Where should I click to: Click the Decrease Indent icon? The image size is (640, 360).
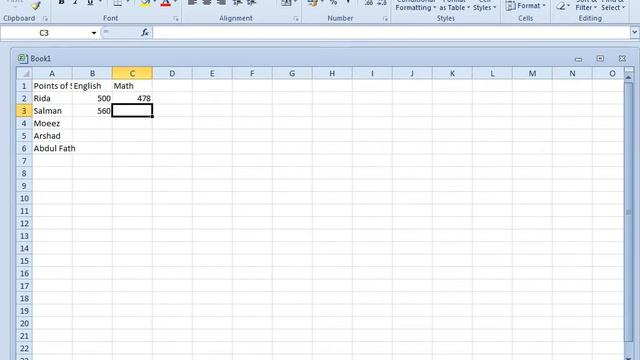click(x=237, y=3)
